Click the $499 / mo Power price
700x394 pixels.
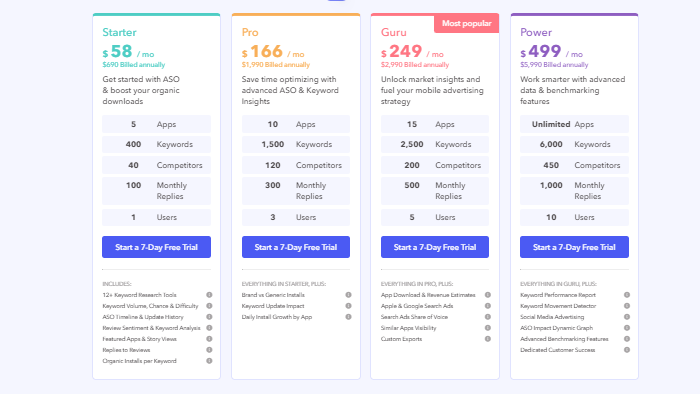coord(552,52)
